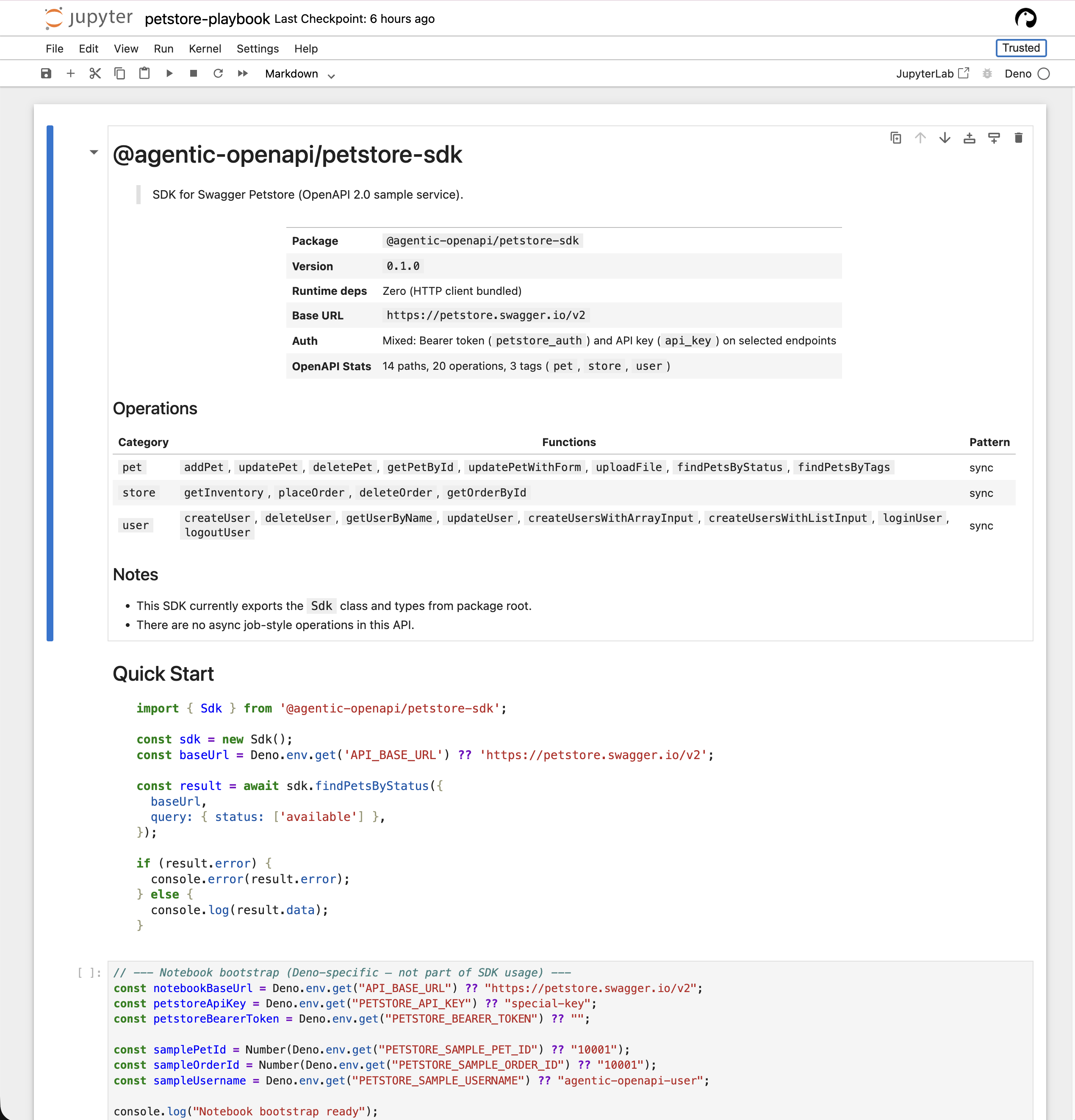Restart kernel and run all cells

pyautogui.click(x=243, y=74)
